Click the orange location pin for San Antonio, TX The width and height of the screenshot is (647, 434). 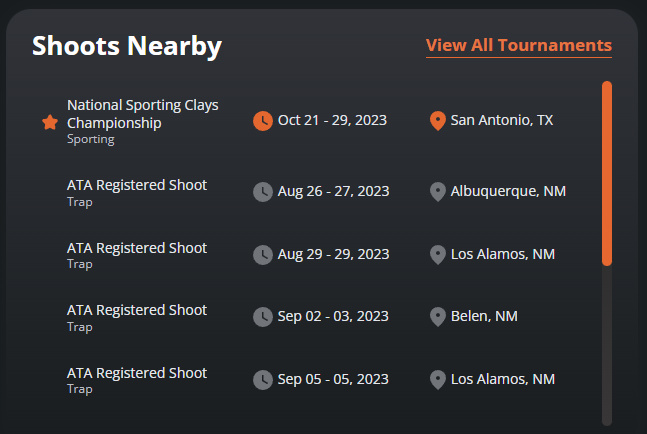(x=438, y=121)
